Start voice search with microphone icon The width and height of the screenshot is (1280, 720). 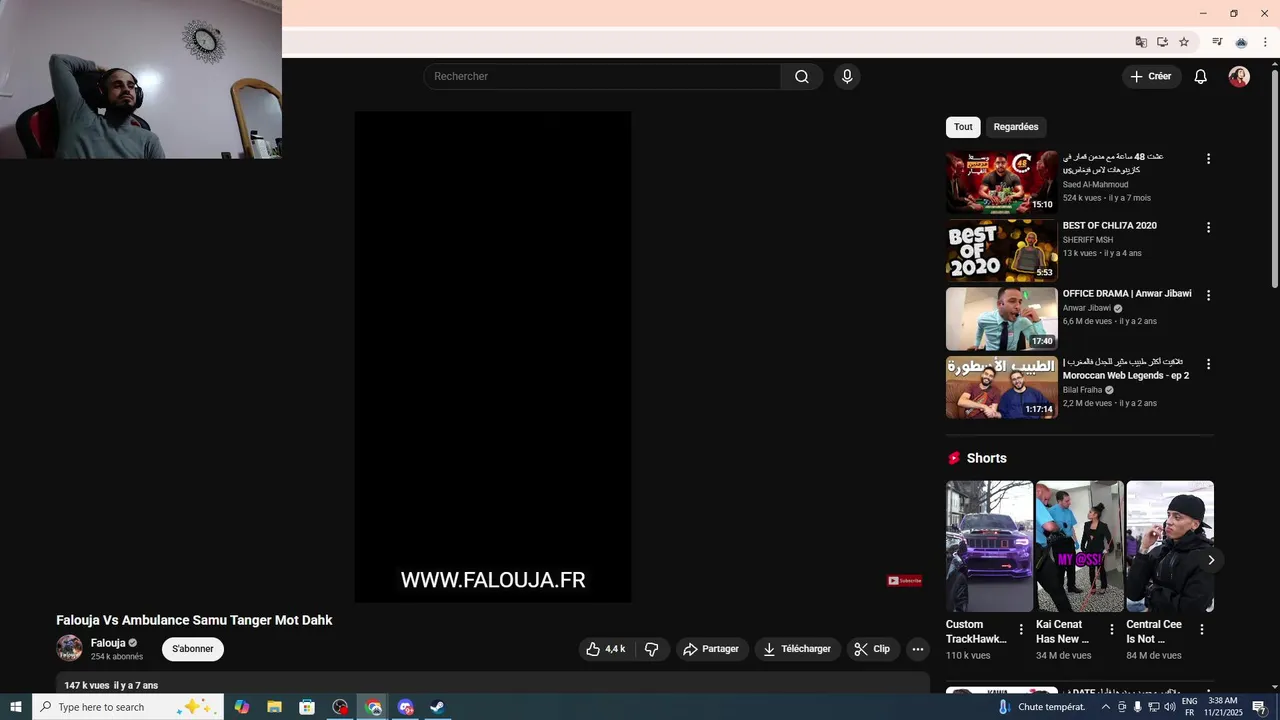point(847,77)
